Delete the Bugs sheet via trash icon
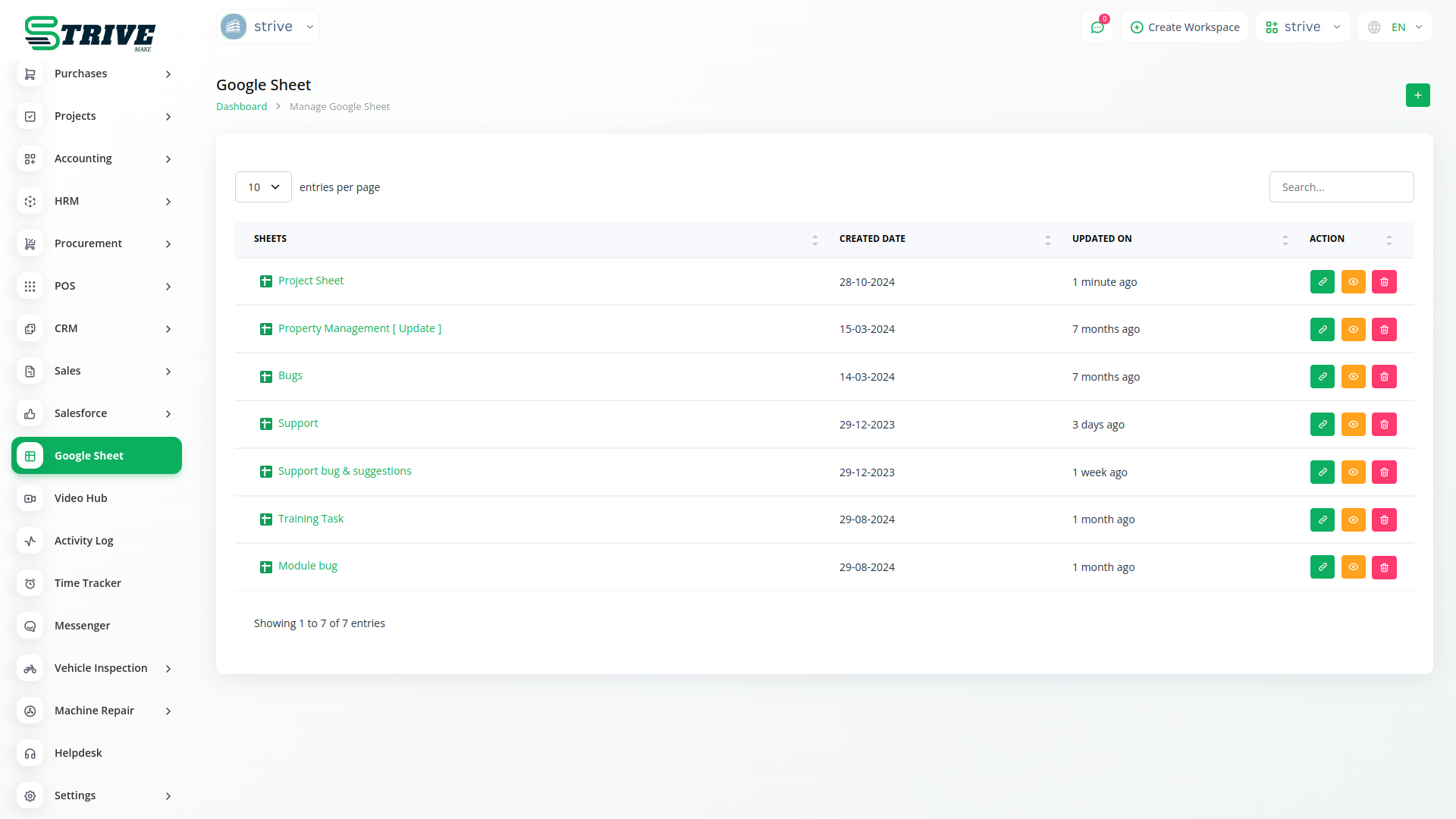The height and width of the screenshot is (819, 1456). (x=1384, y=377)
